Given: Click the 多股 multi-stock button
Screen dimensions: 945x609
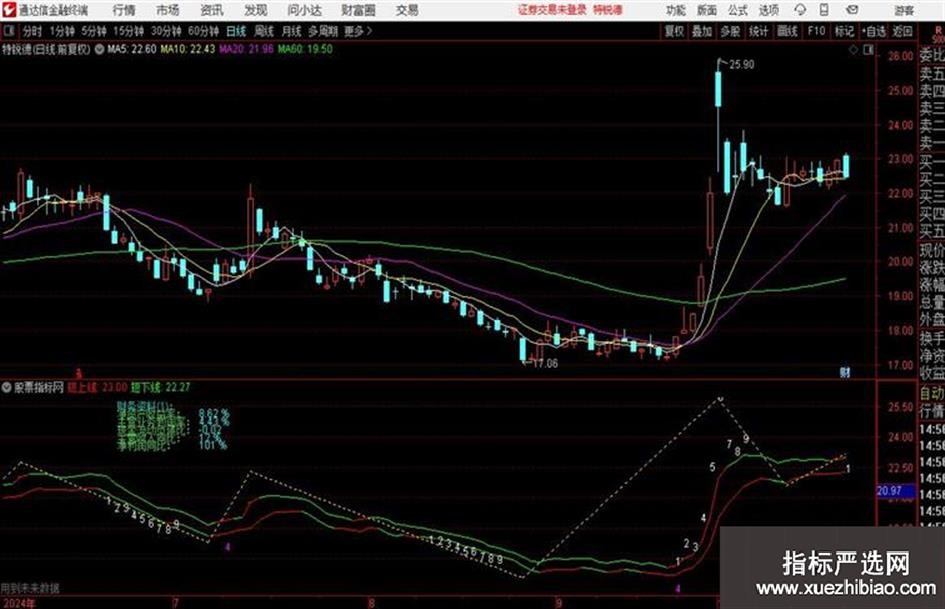Looking at the screenshot, I should [x=730, y=31].
